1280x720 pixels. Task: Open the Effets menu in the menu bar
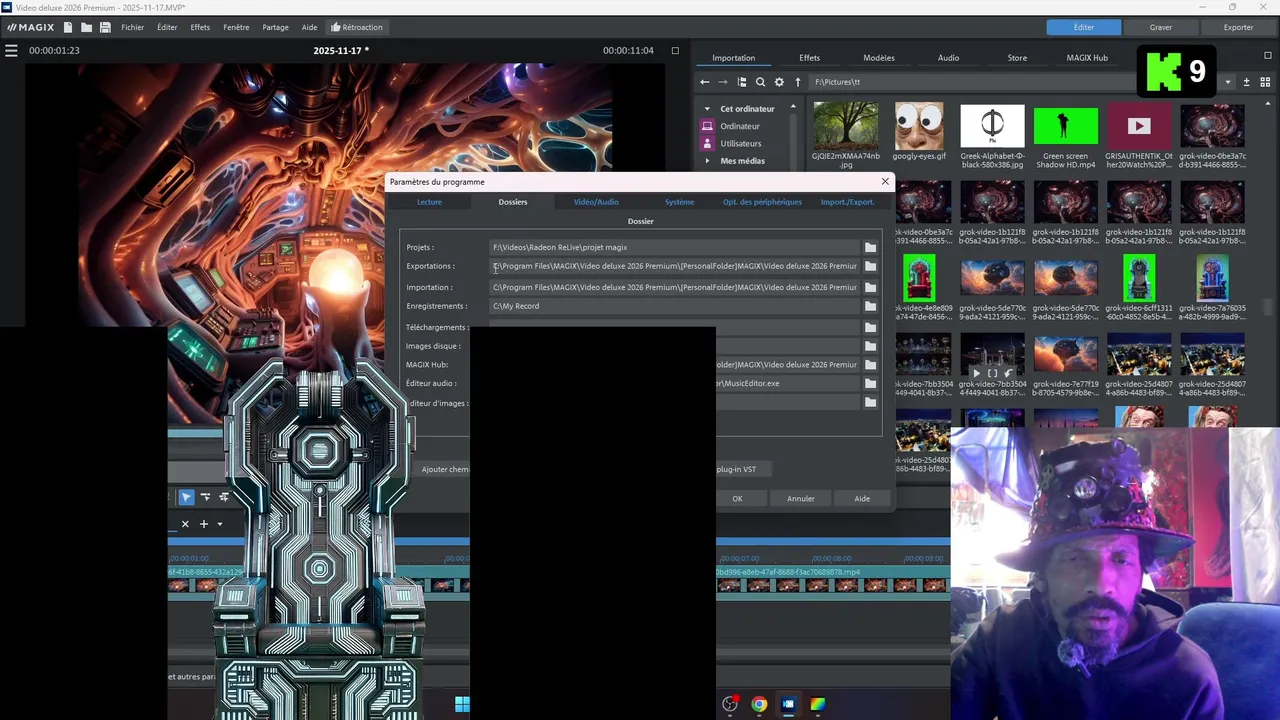click(x=200, y=27)
